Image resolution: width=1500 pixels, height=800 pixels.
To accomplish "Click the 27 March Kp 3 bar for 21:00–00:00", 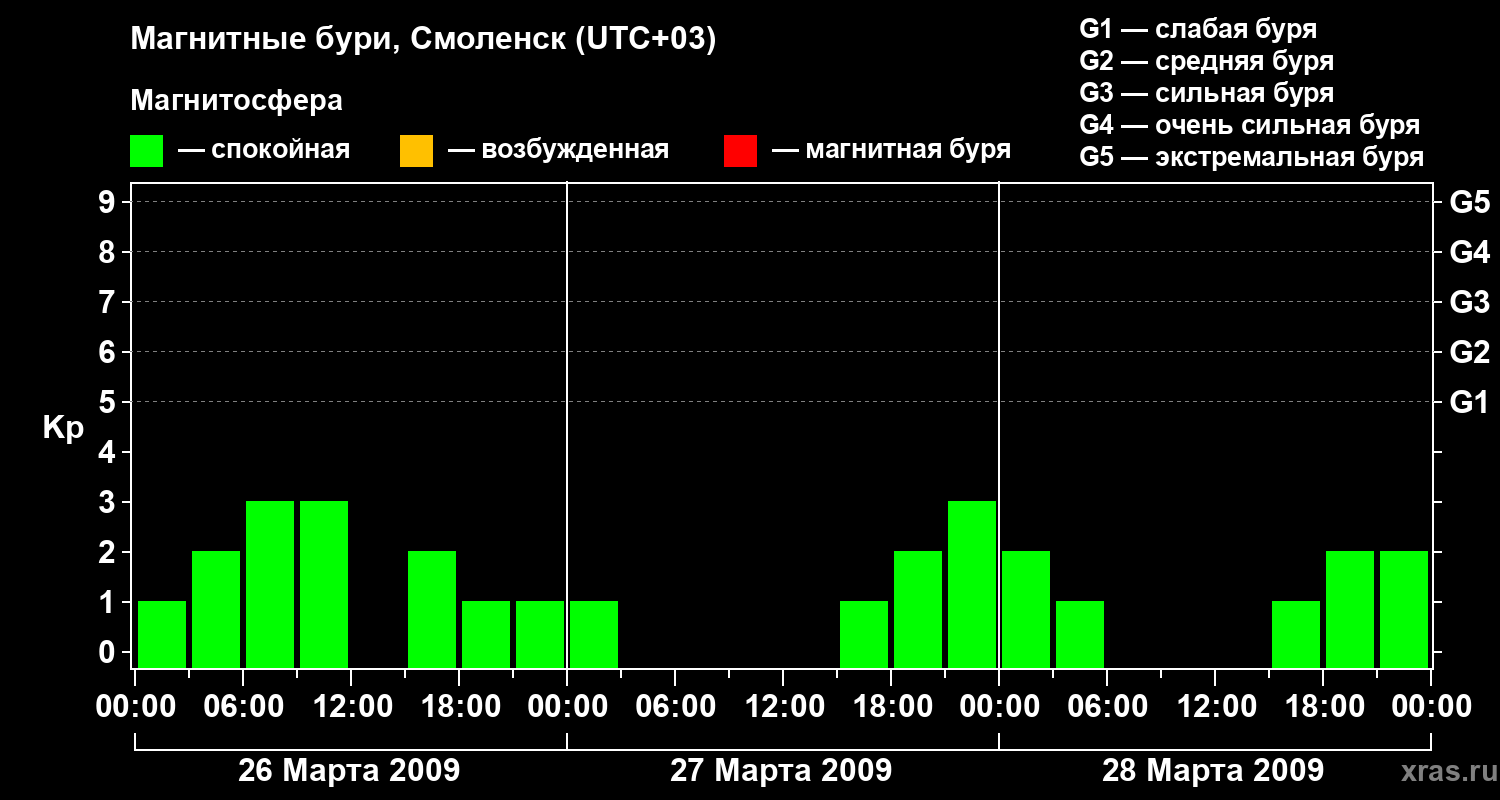I will 972,584.
